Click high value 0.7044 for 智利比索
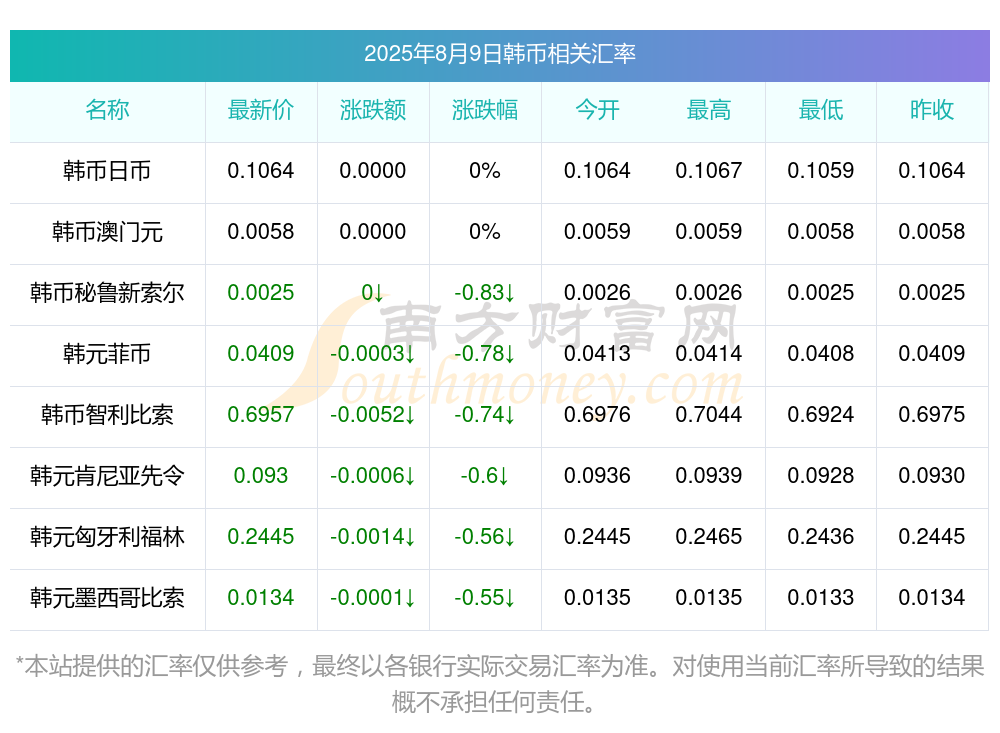Image resolution: width=1000 pixels, height=733 pixels. pos(709,415)
